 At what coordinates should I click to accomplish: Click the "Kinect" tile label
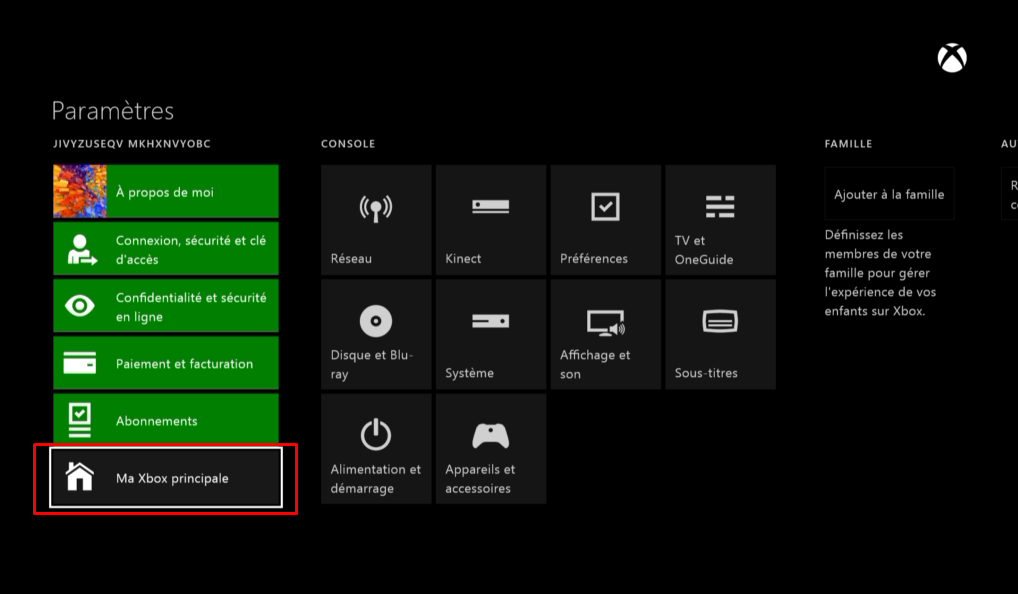pos(464,258)
